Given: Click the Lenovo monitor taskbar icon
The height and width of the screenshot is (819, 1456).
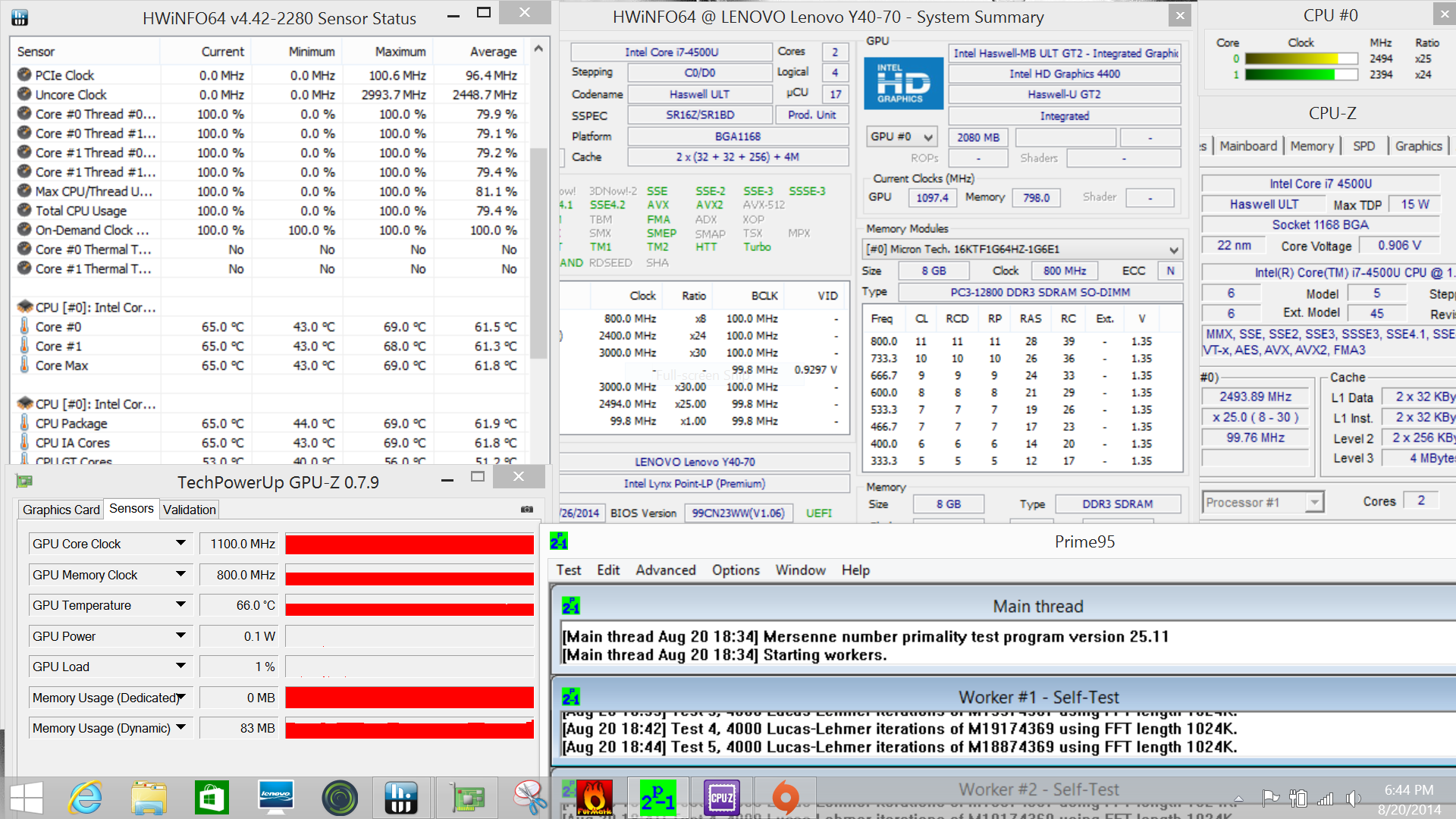Looking at the screenshot, I should pyautogui.click(x=275, y=798).
